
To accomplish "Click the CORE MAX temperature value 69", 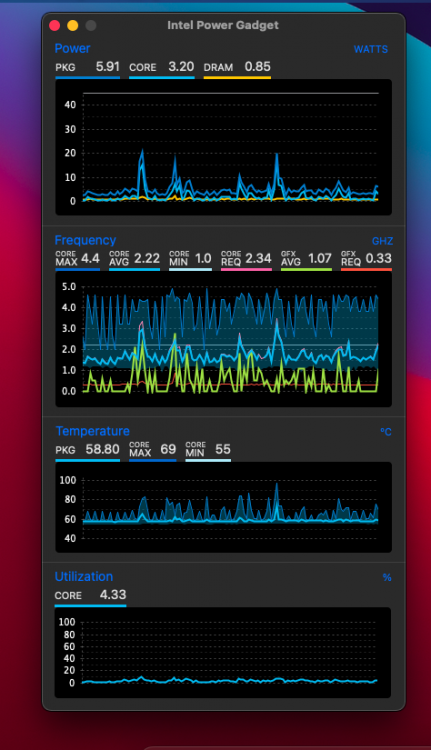I will pos(168,449).
